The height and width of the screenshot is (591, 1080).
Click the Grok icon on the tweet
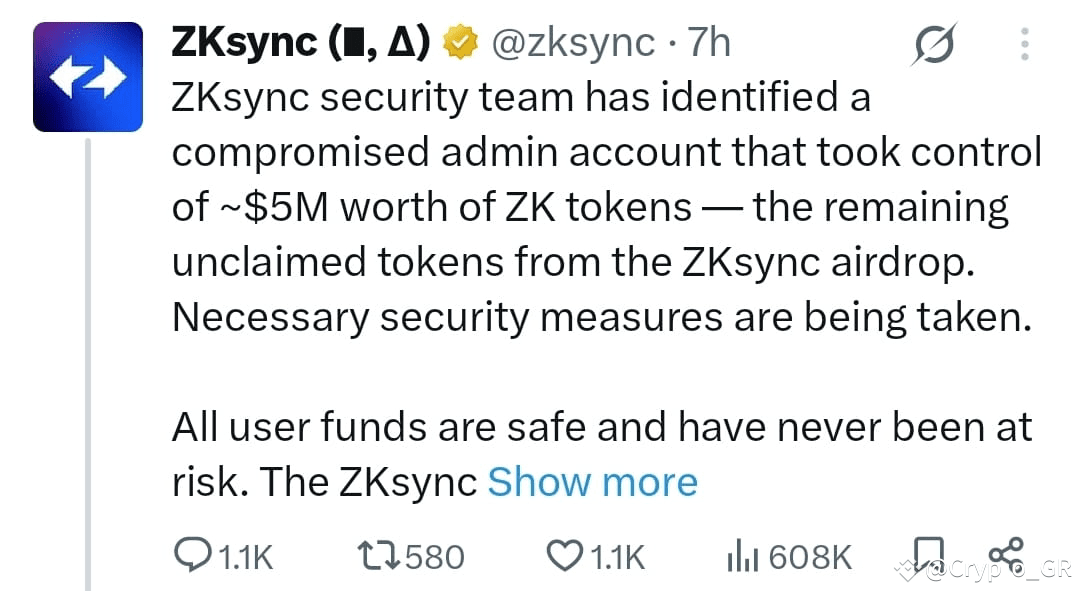coord(934,42)
